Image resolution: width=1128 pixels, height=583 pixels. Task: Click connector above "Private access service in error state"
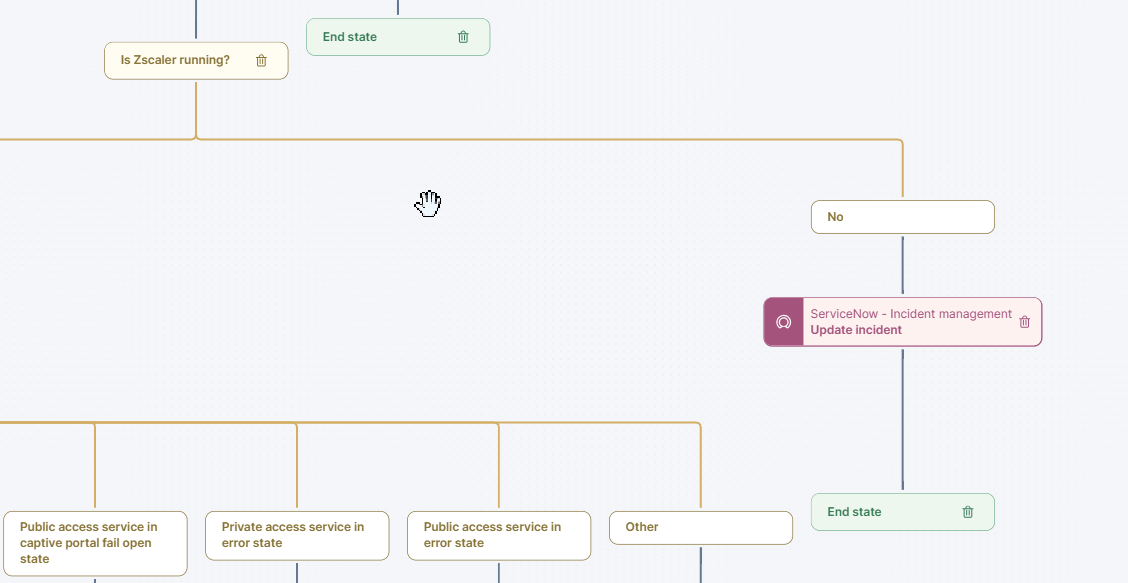coord(297,470)
